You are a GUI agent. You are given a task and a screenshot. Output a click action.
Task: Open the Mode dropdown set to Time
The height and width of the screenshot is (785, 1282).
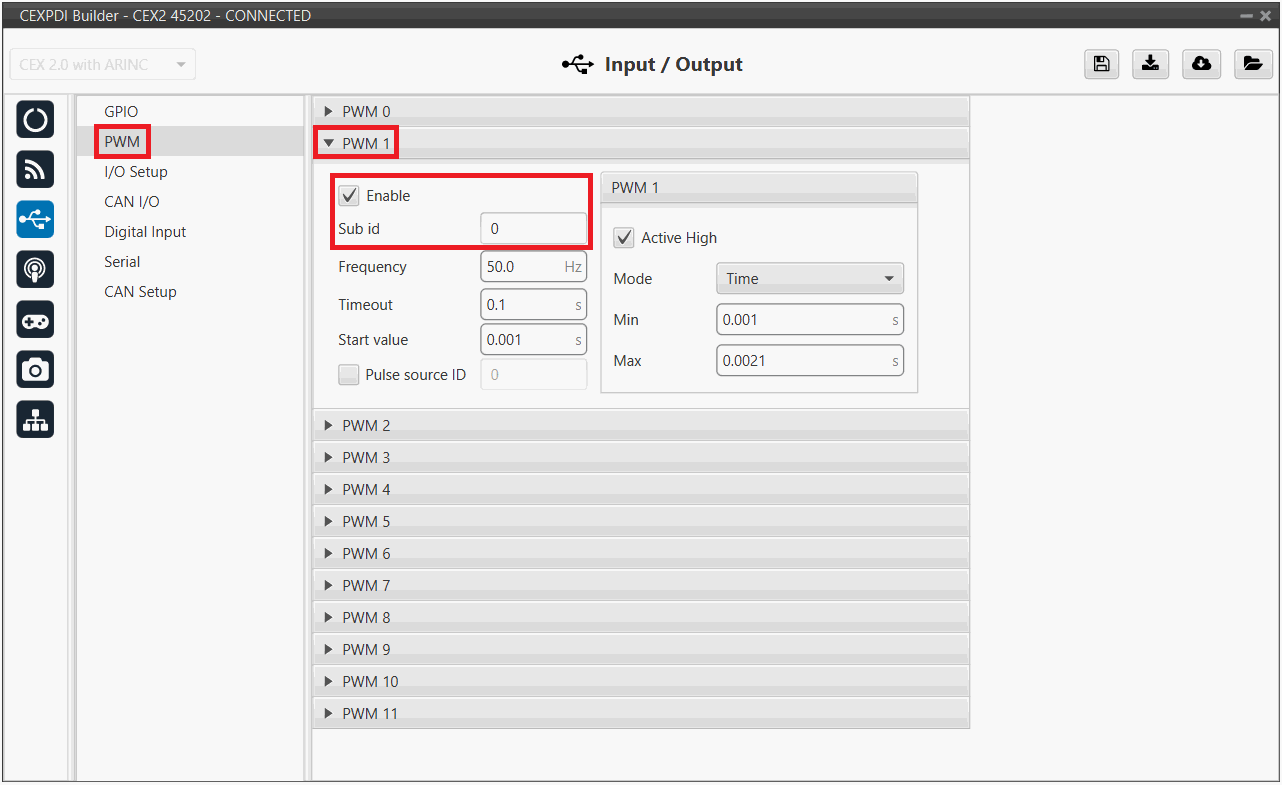(x=809, y=279)
